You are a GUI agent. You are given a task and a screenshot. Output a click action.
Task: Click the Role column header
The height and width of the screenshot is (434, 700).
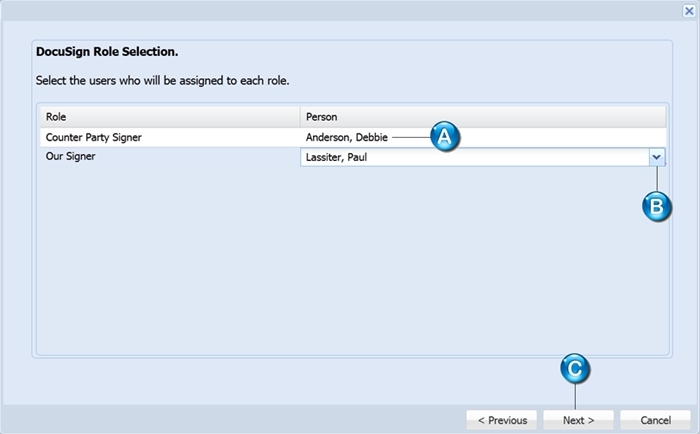170,117
